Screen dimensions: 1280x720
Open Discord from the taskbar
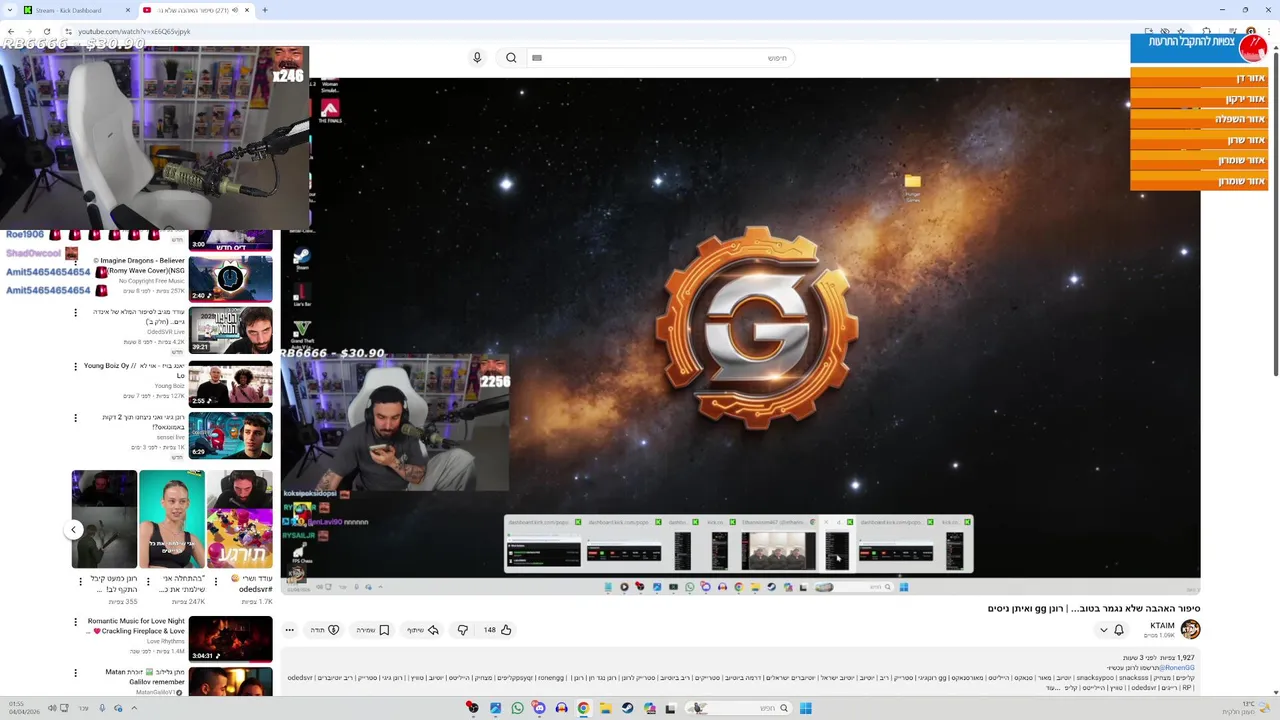tap(539, 708)
